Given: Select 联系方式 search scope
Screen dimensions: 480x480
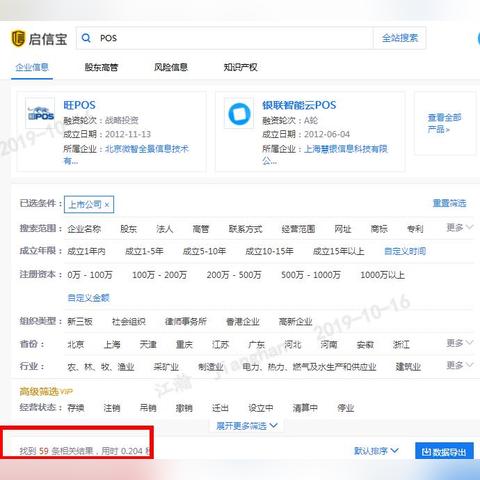Looking at the screenshot, I should (245, 229).
